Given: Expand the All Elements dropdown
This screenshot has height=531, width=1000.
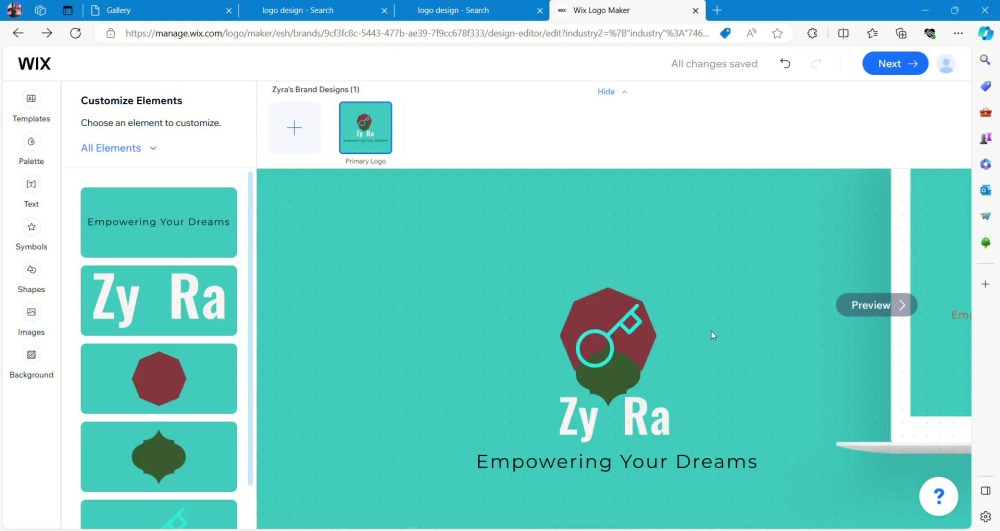Looking at the screenshot, I should [x=119, y=148].
